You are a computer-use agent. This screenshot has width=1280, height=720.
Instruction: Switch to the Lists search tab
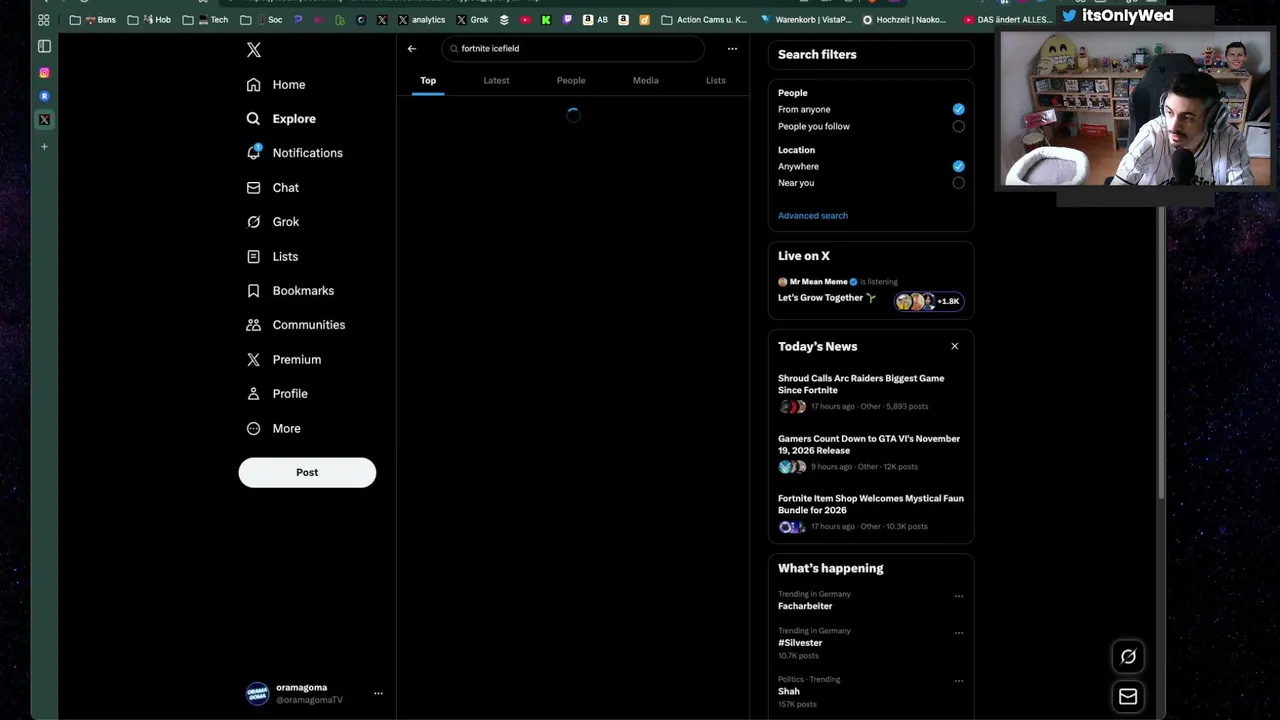pos(715,80)
